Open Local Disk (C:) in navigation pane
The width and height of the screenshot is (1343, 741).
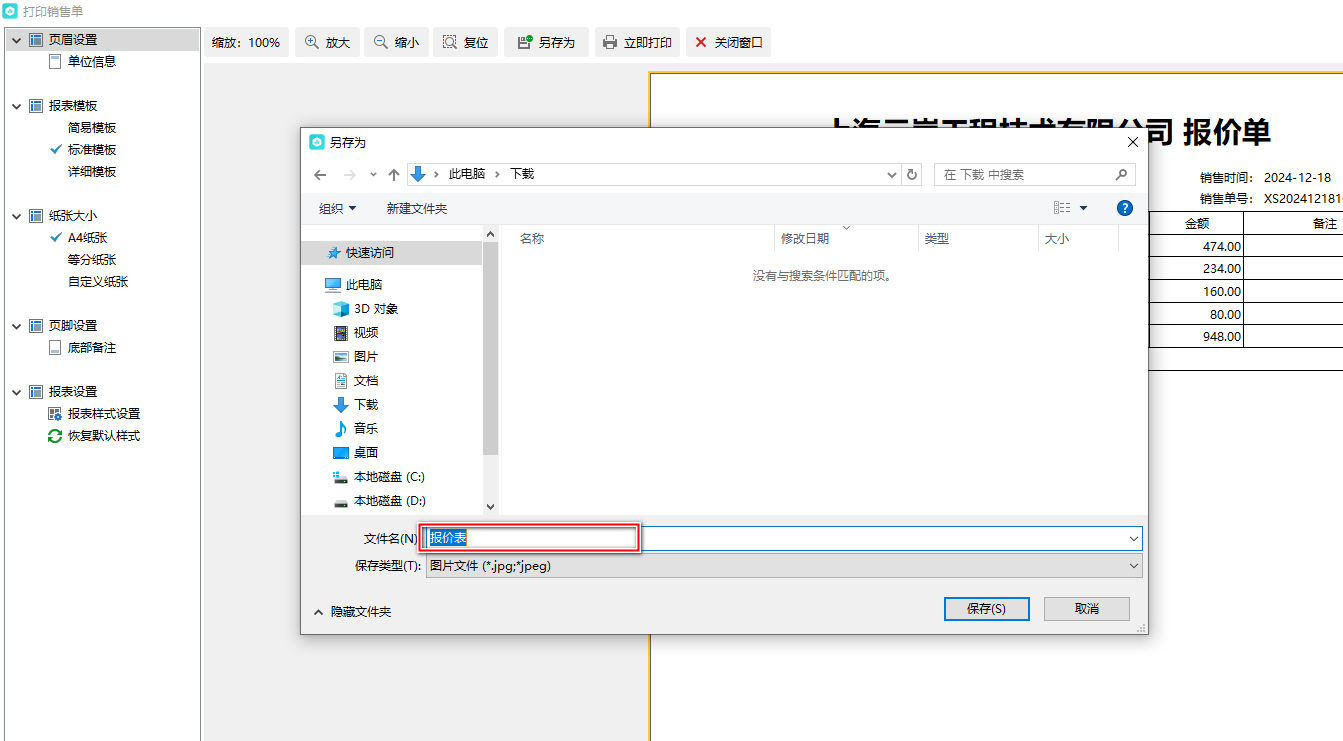(388, 477)
